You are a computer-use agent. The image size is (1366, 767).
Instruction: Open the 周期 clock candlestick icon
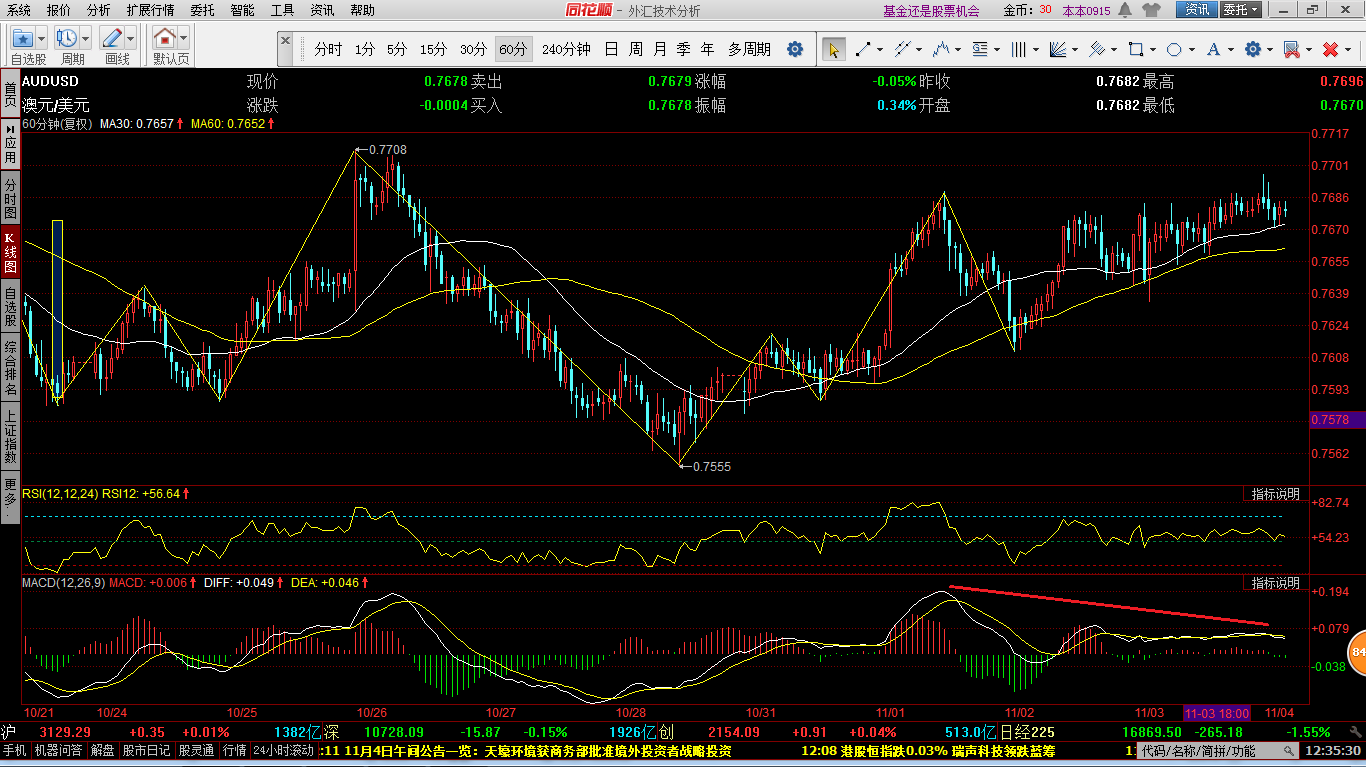click(x=67, y=39)
